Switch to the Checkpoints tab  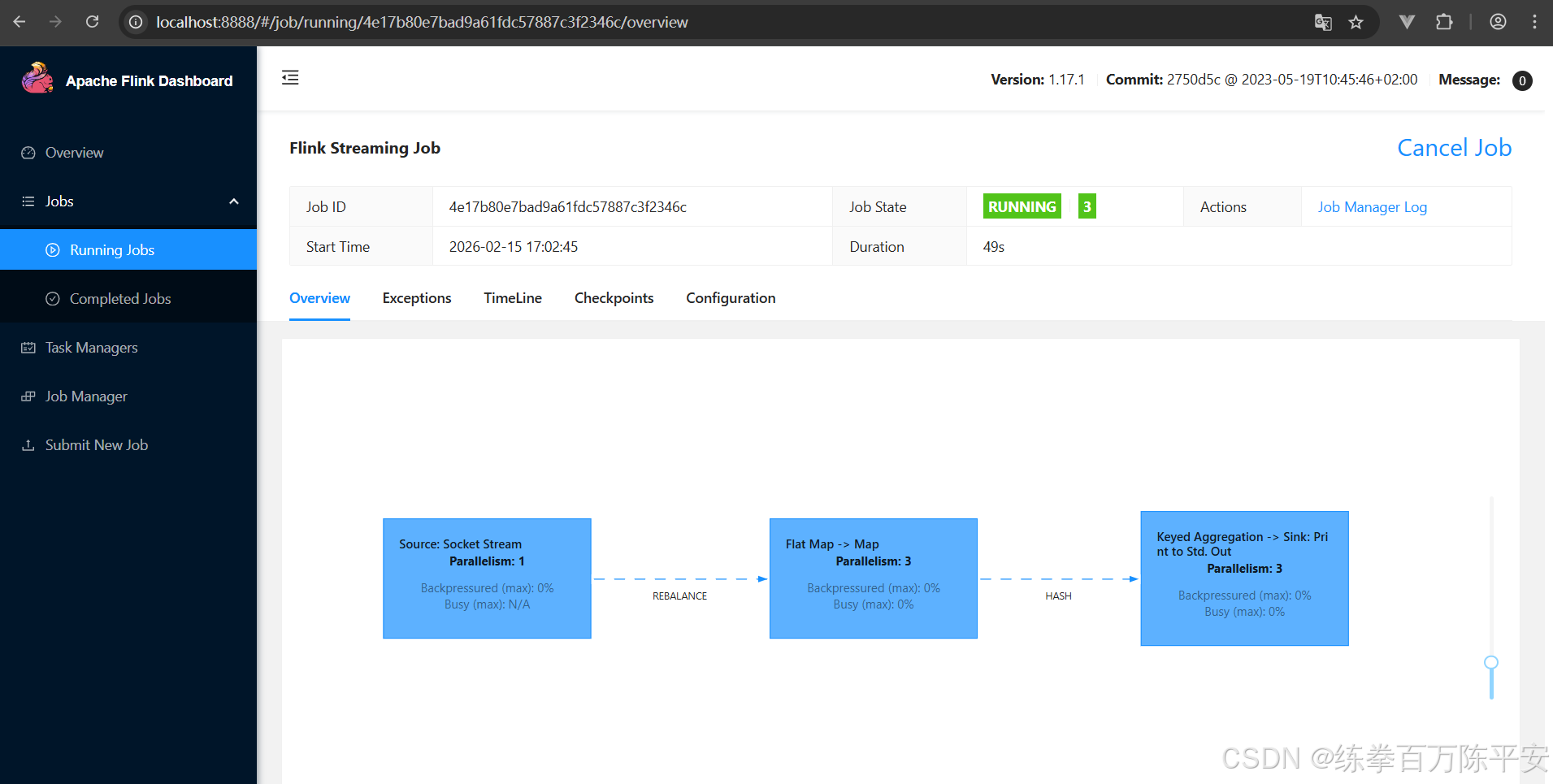click(614, 298)
